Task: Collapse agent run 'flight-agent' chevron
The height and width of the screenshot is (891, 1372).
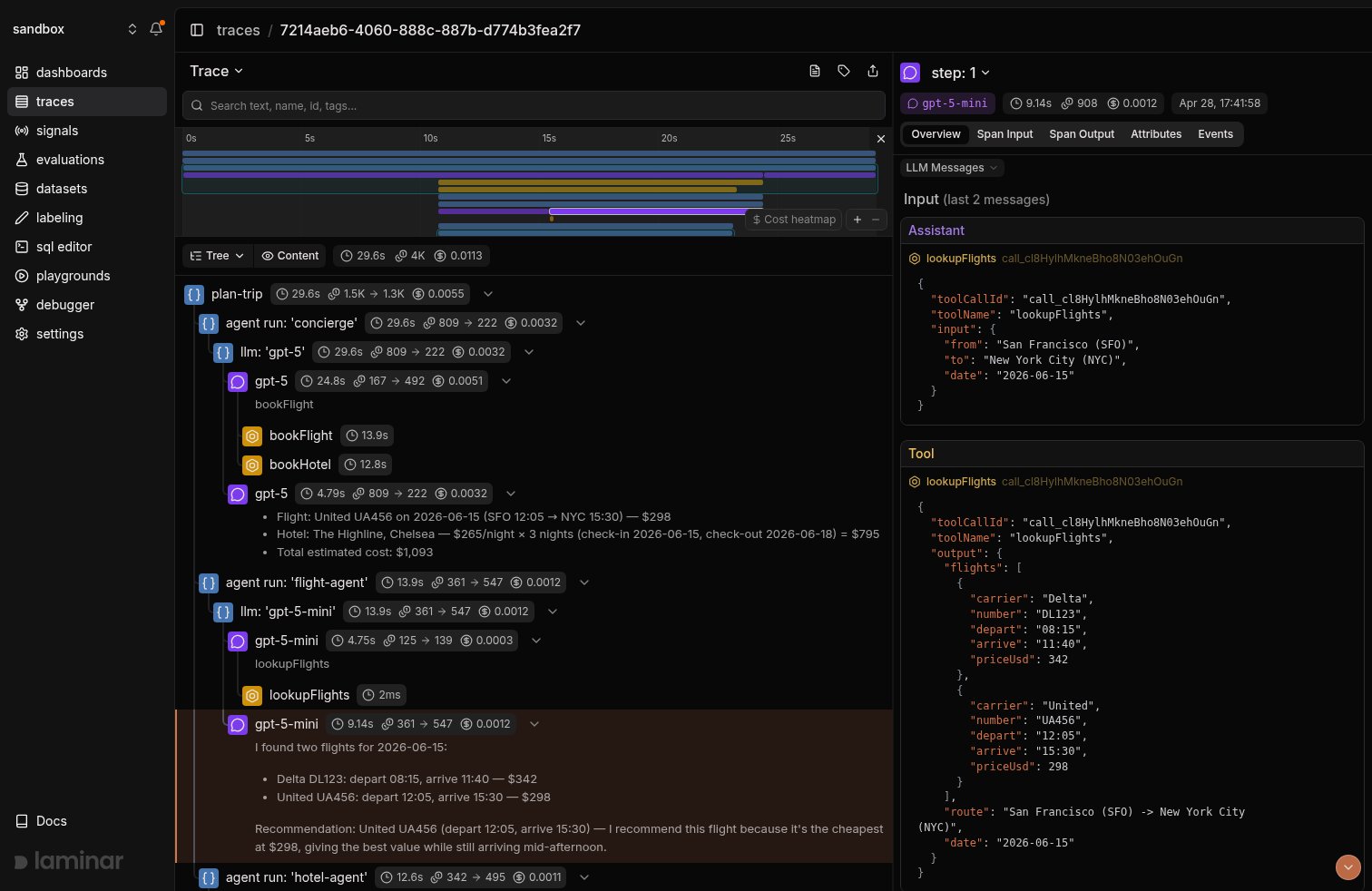Action: [x=584, y=583]
